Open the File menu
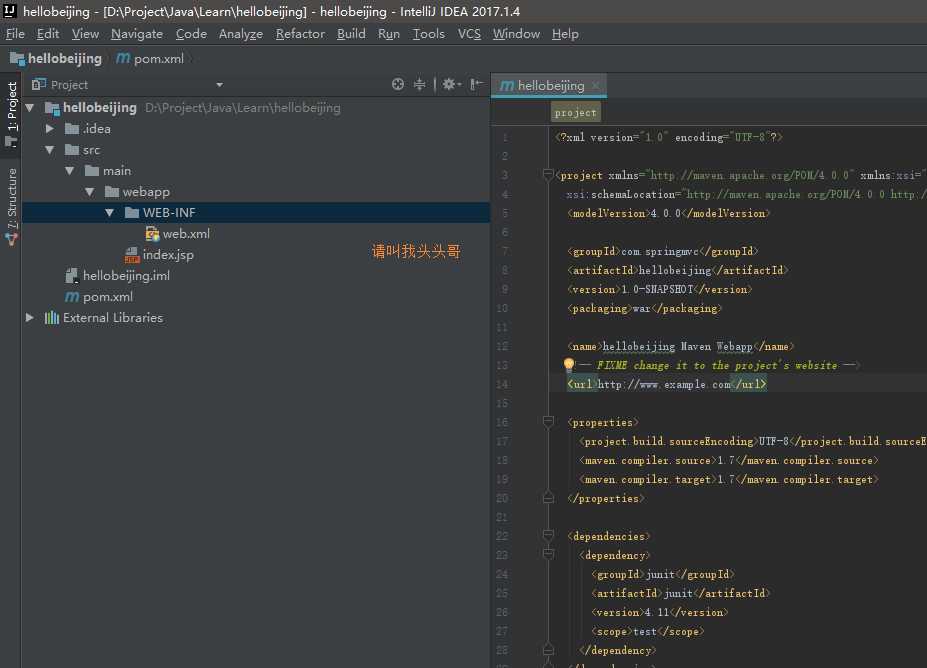Viewport: 927px width, 668px height. coord(15,34)
